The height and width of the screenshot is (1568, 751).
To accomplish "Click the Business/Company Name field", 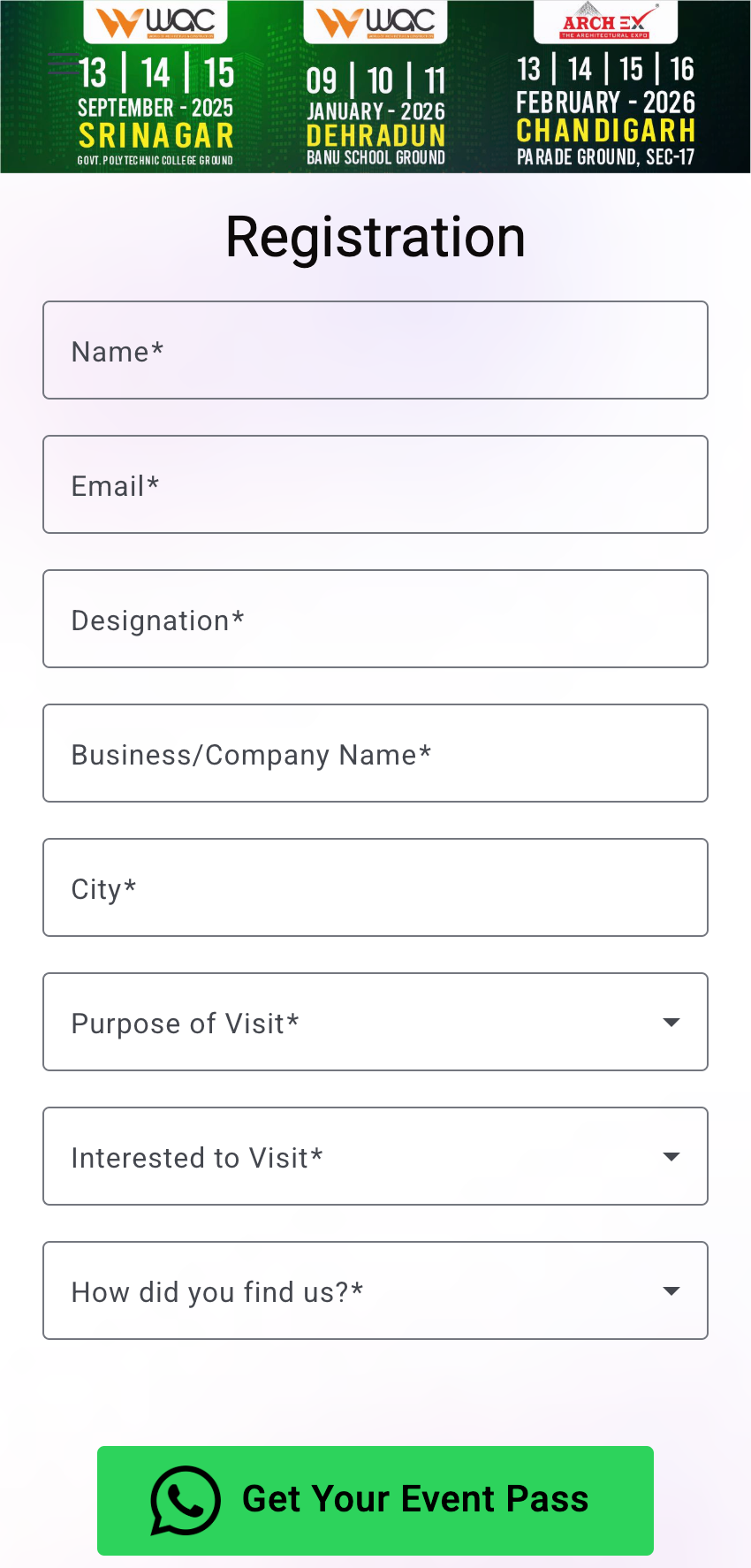I will (x=375, y=754).
